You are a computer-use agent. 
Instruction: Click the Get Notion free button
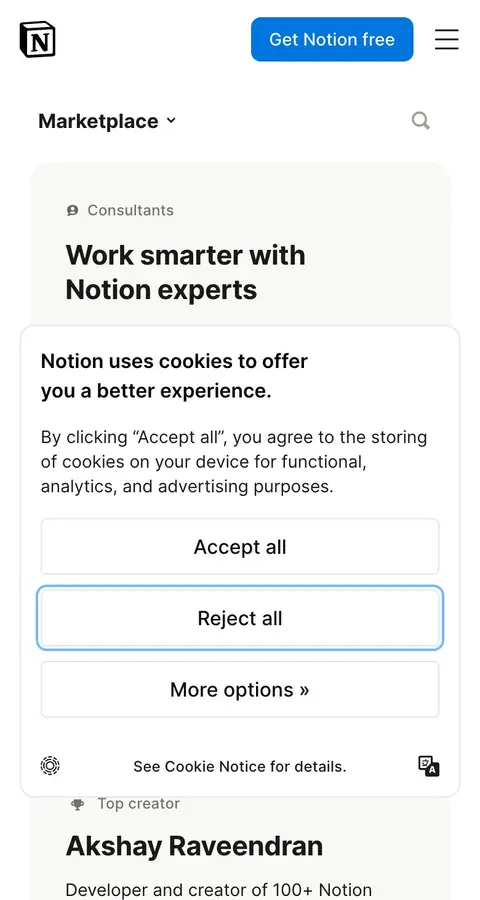pyautogui.click(x=332, y=39)
